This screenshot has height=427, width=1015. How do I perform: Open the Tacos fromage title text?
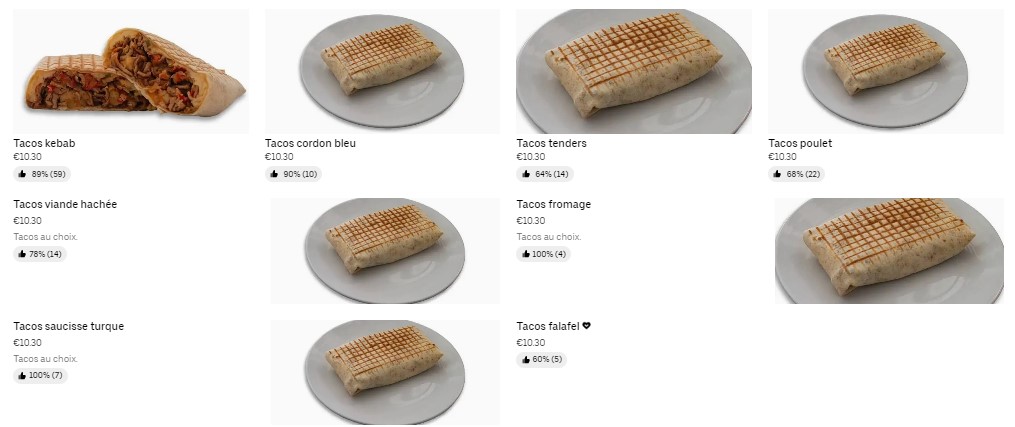click(x=553, y=204)
